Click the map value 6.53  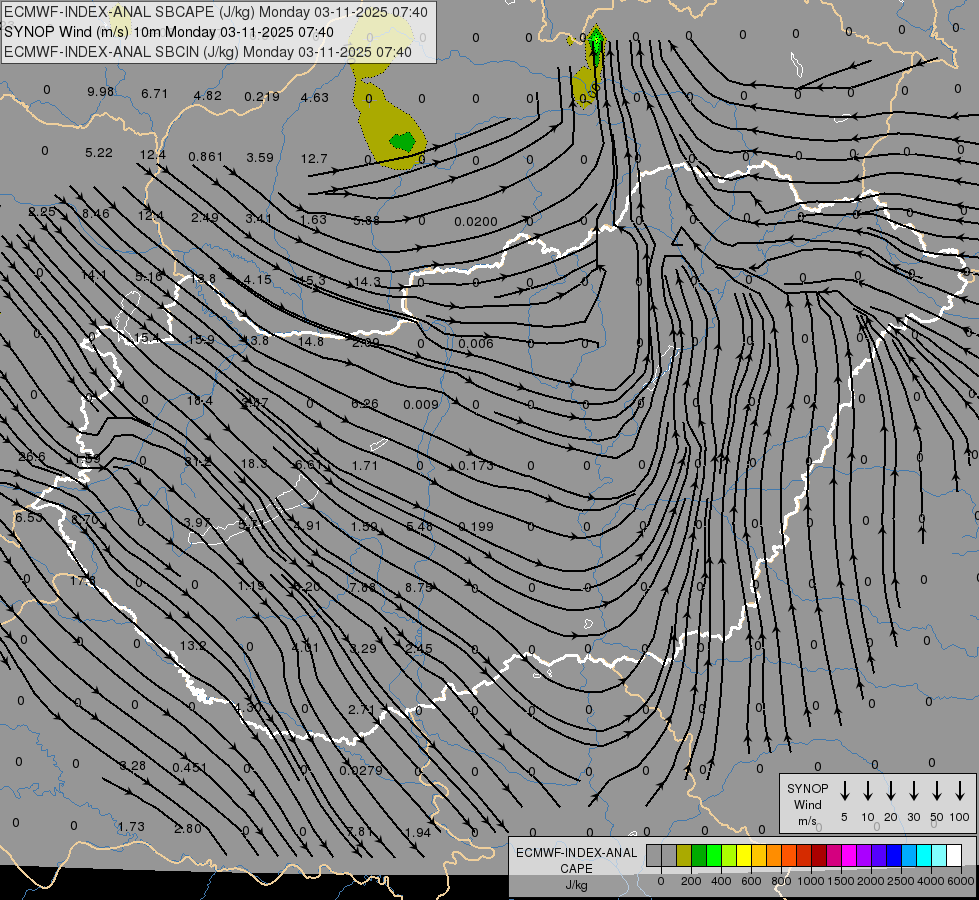coord(29,518)
